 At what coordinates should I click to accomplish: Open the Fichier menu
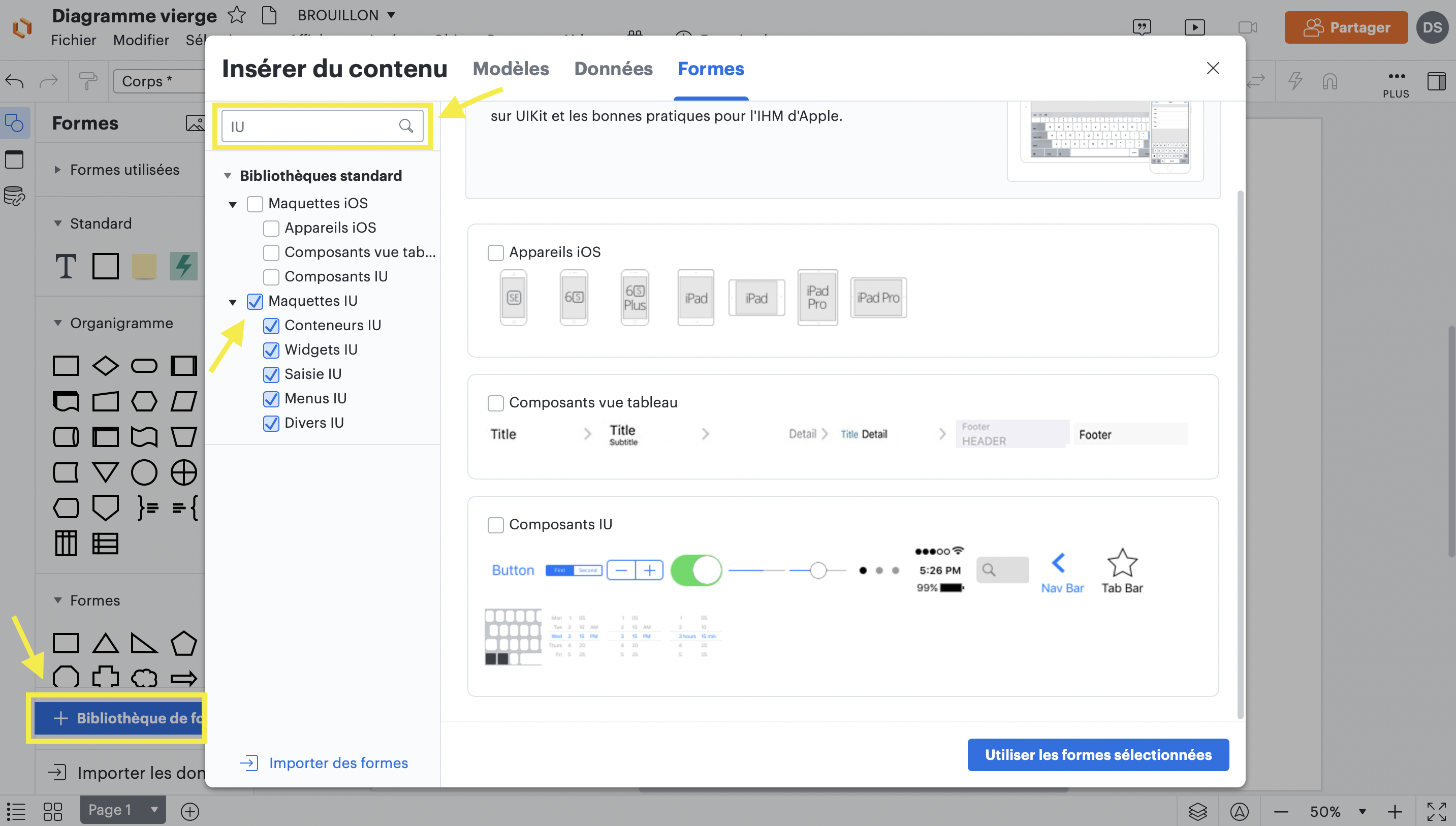[x=73, y=40]
